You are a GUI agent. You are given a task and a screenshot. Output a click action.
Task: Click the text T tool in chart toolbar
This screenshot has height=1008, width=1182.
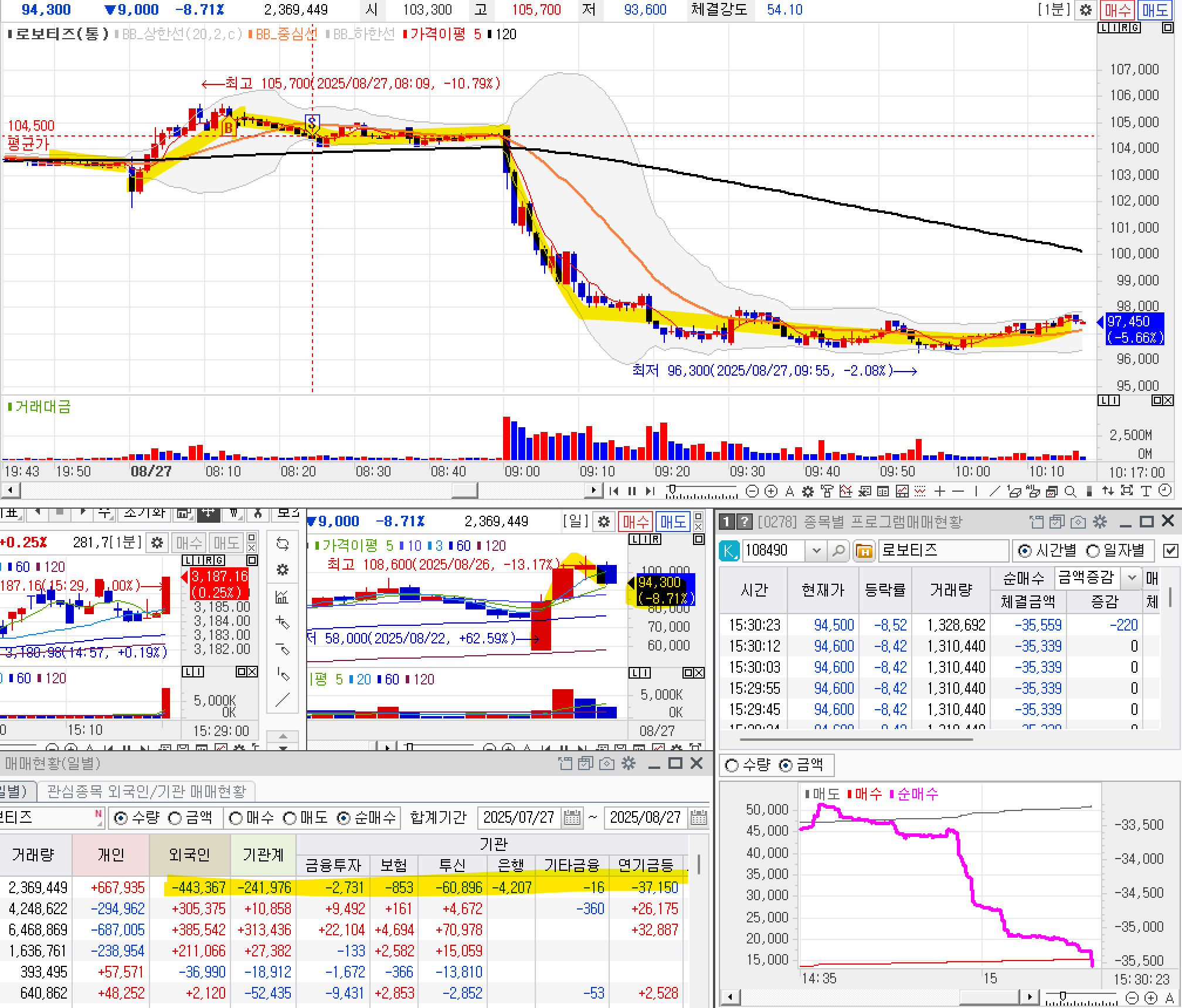[x=1146, y=491]
